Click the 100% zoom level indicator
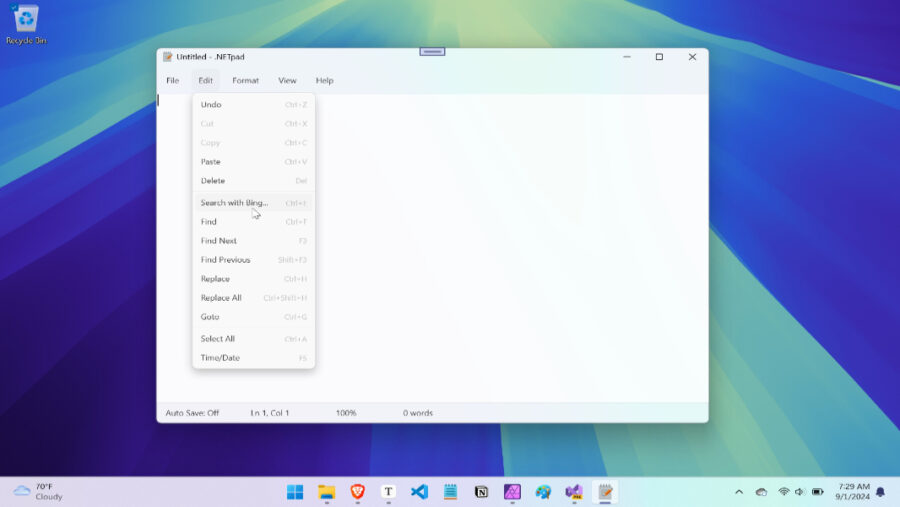Screen dimensions: 900x507 [346, 413]
